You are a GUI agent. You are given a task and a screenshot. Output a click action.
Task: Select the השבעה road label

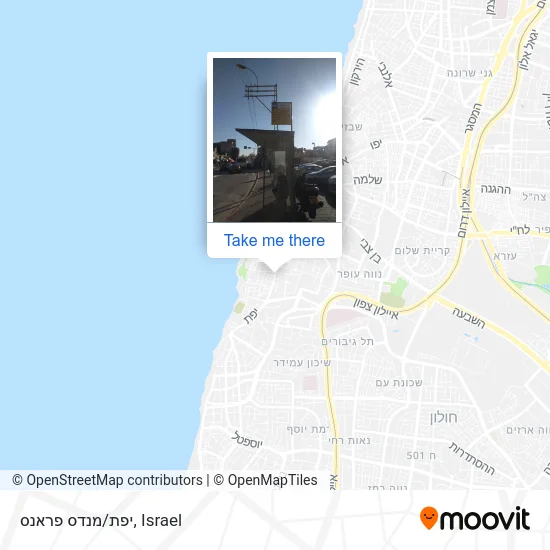(x=469, y=318)
